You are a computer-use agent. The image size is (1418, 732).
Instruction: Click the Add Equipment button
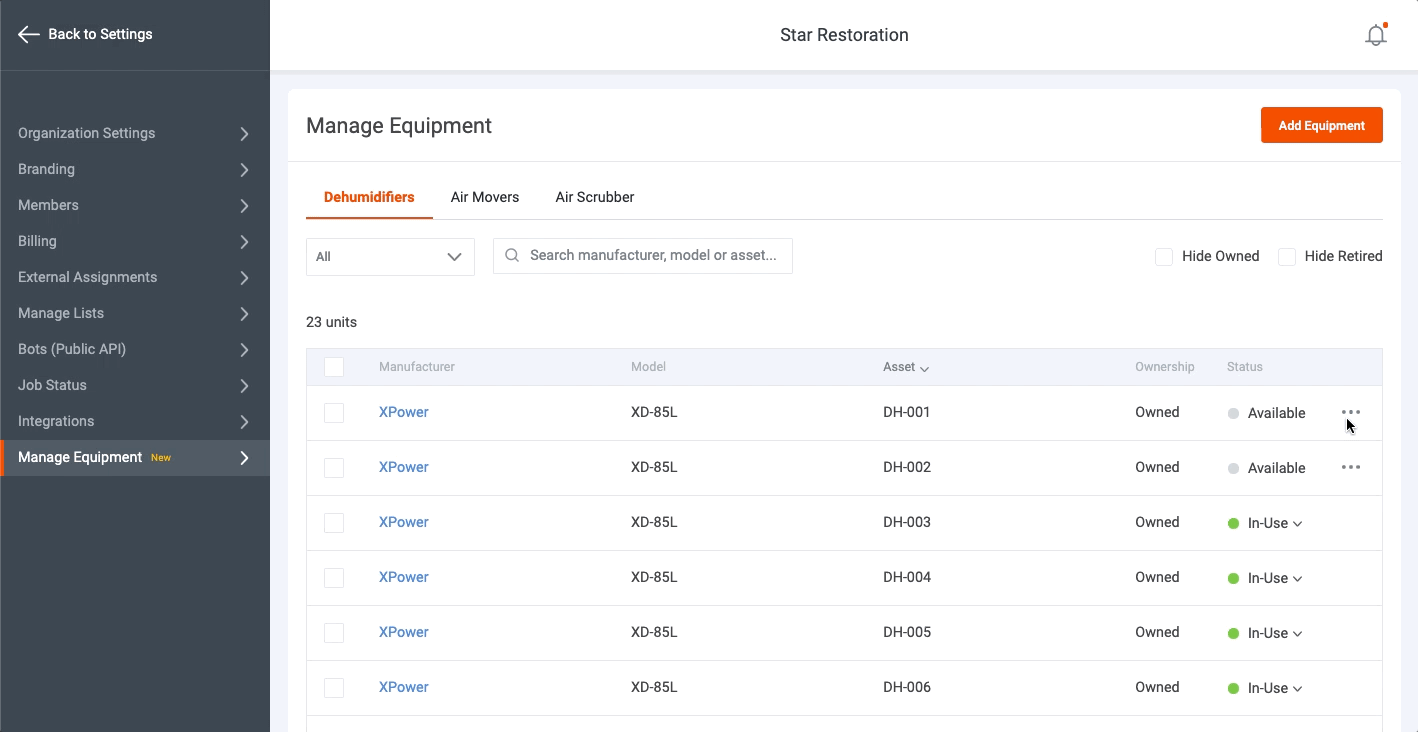pos(1322,125)
